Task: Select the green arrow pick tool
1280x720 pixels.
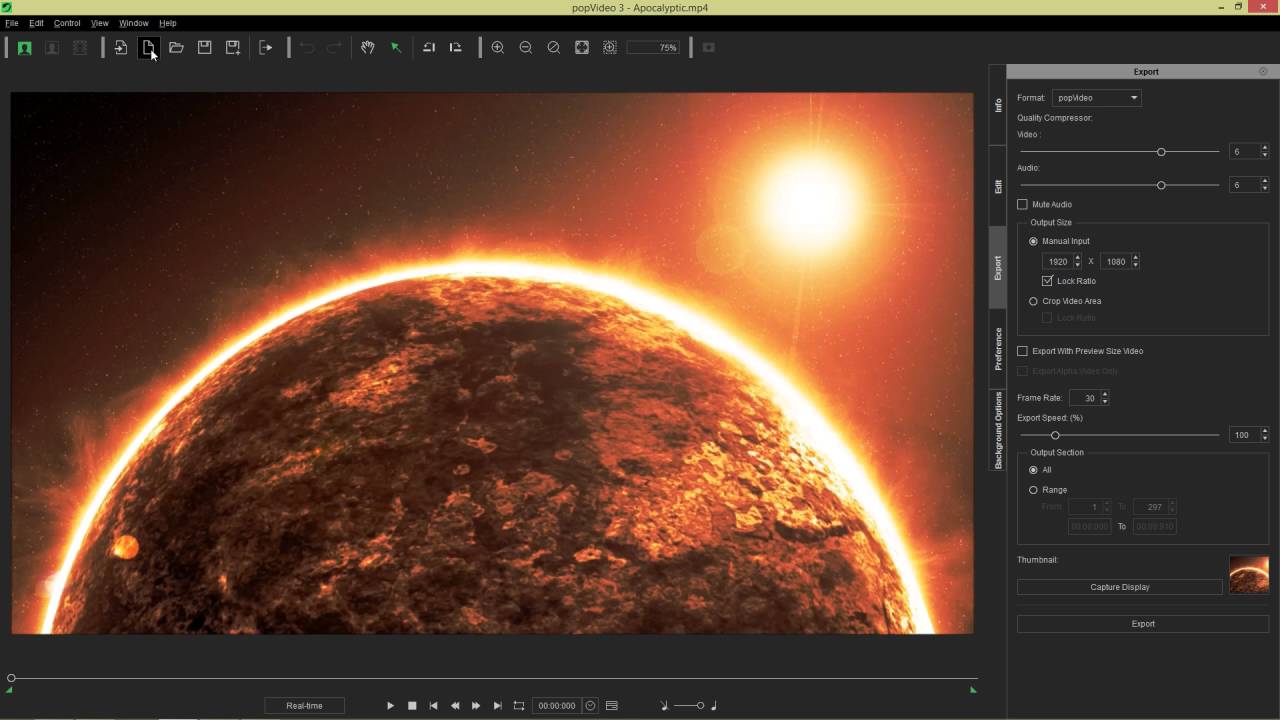Action: pos(396,47)
